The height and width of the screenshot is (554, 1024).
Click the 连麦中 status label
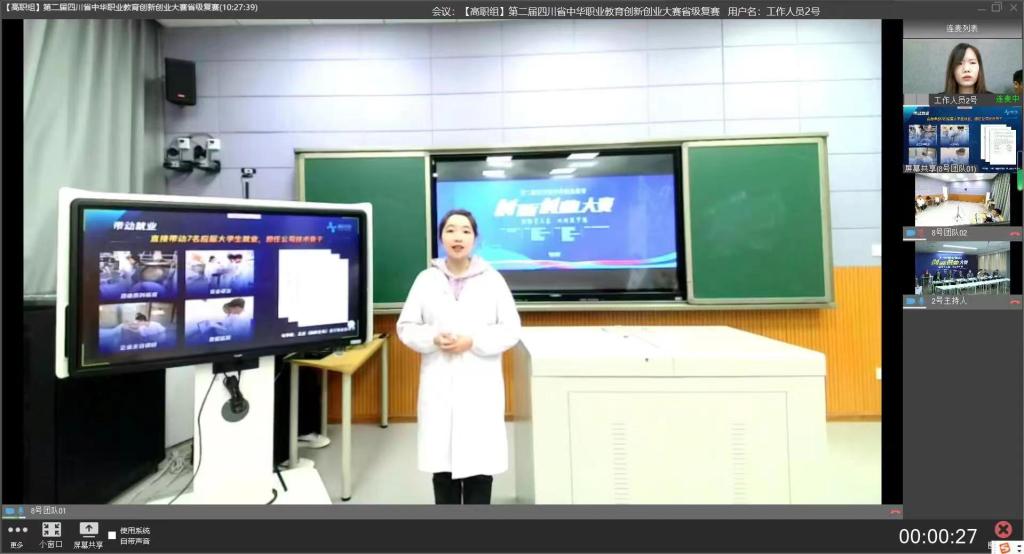1004,100
